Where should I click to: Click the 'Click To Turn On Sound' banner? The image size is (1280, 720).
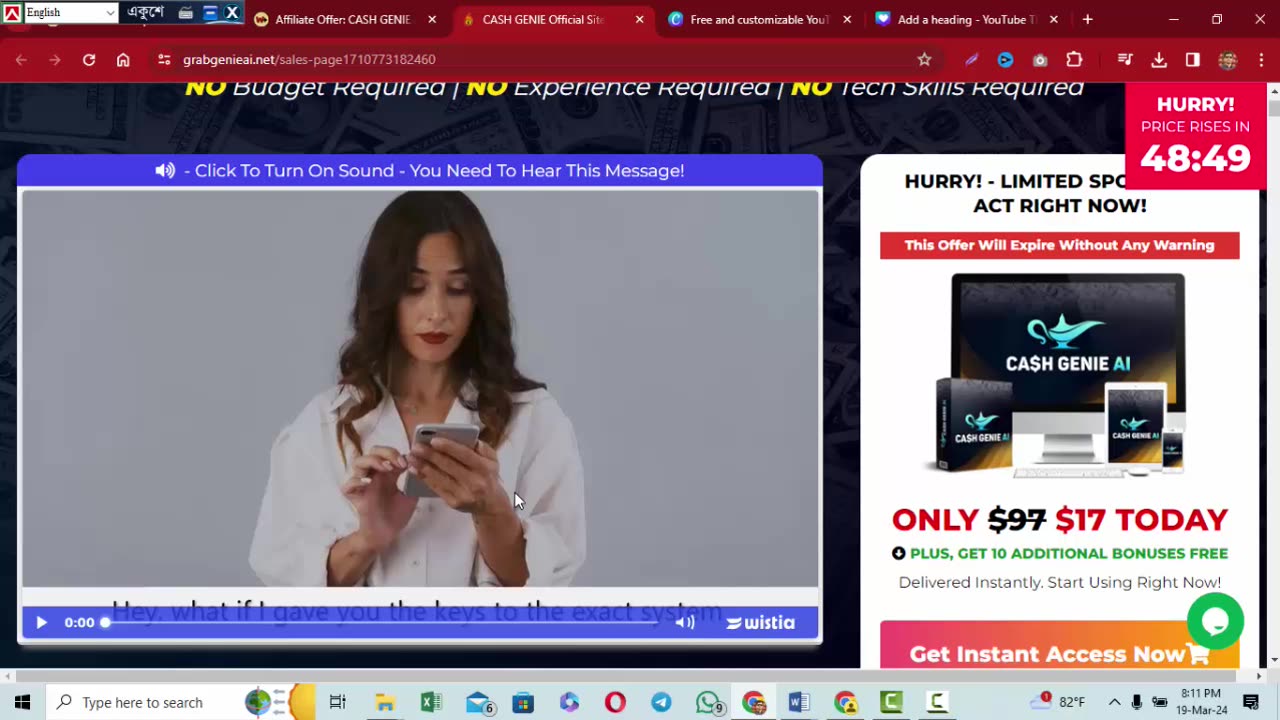click(x=420, y=170)
